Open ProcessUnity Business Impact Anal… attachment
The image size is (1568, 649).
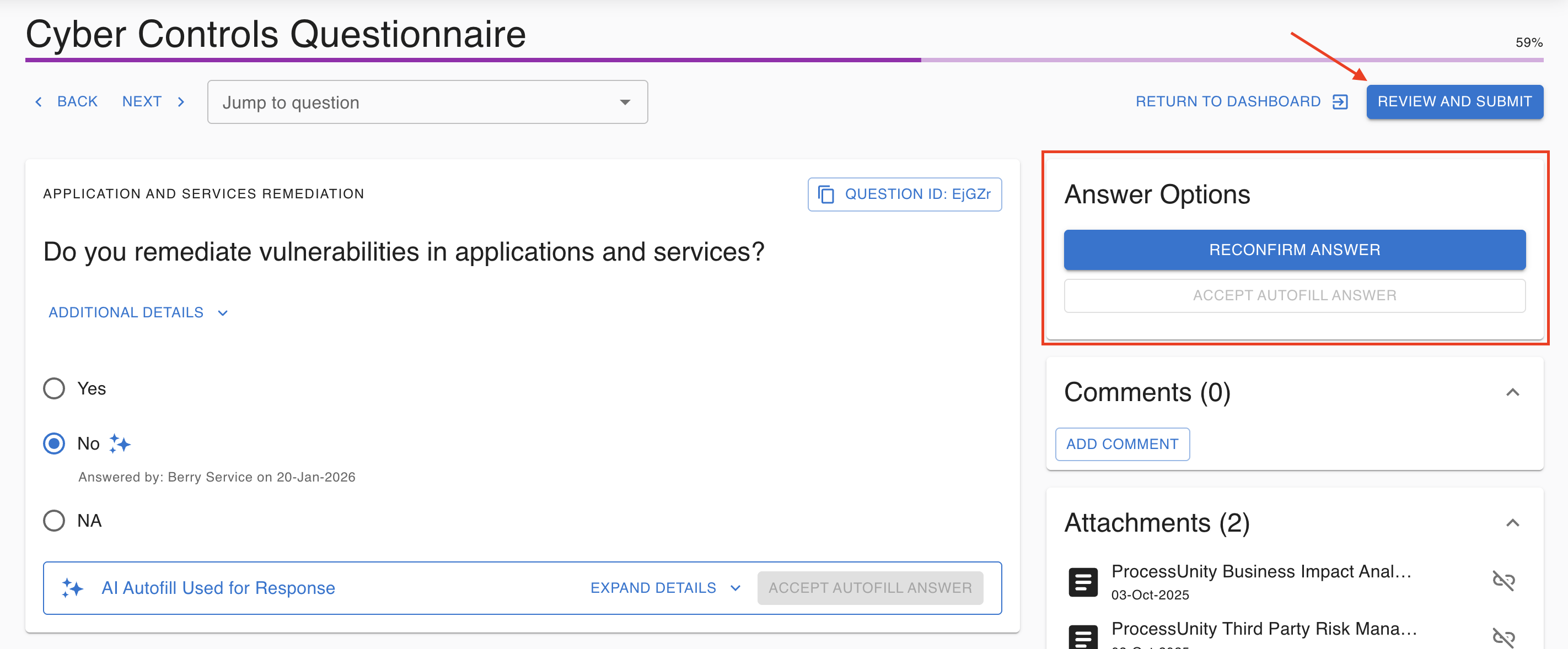pos(1260,571)
